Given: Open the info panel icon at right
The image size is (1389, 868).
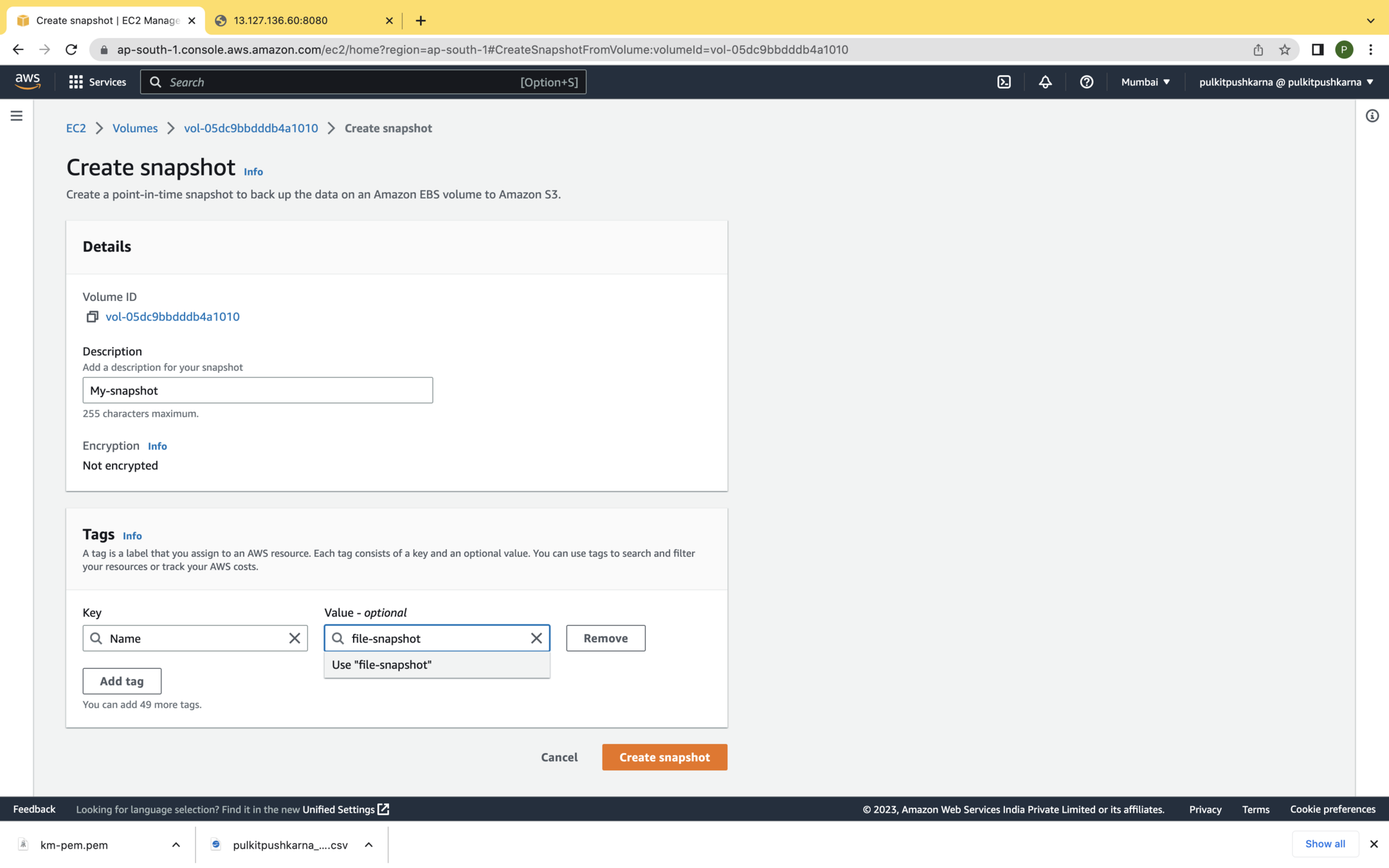Looking at the screenshot, I should click(1372, 116).
